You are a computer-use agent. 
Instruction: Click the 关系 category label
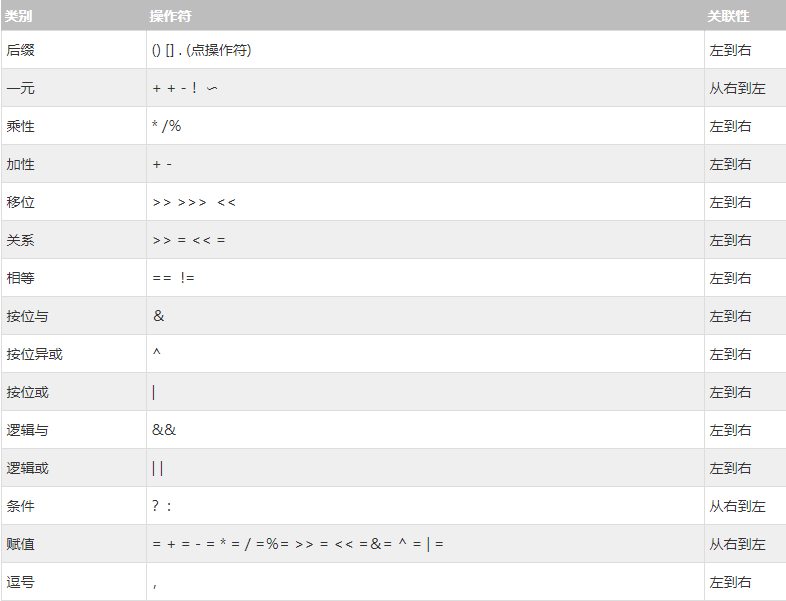tap(21, 240)
